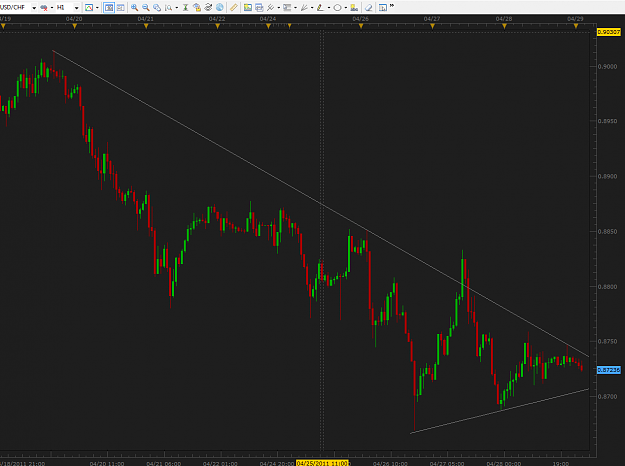This screenshot has height=466, width=625.
Task: Click the refresh arrows icon
Action: (208, 8)
